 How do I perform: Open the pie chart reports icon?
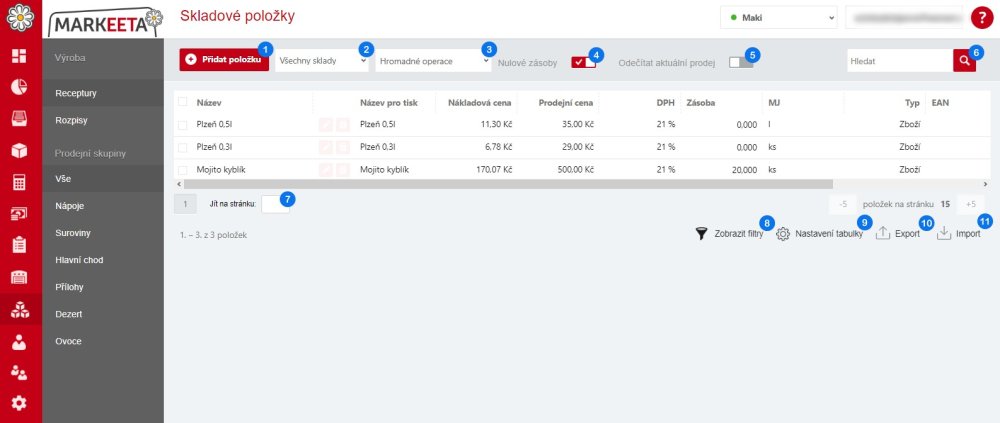[x=20, y=87]
